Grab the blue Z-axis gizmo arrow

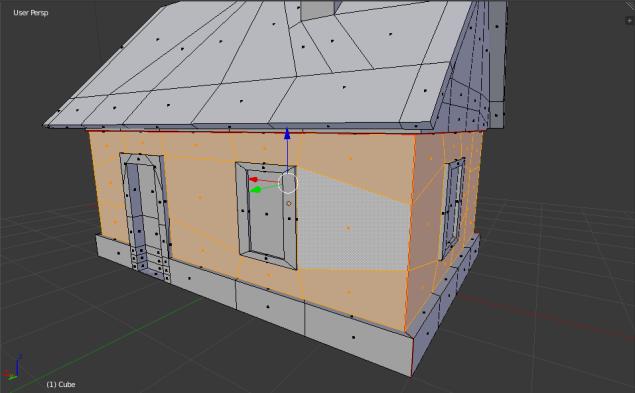[x=287, y=134]
